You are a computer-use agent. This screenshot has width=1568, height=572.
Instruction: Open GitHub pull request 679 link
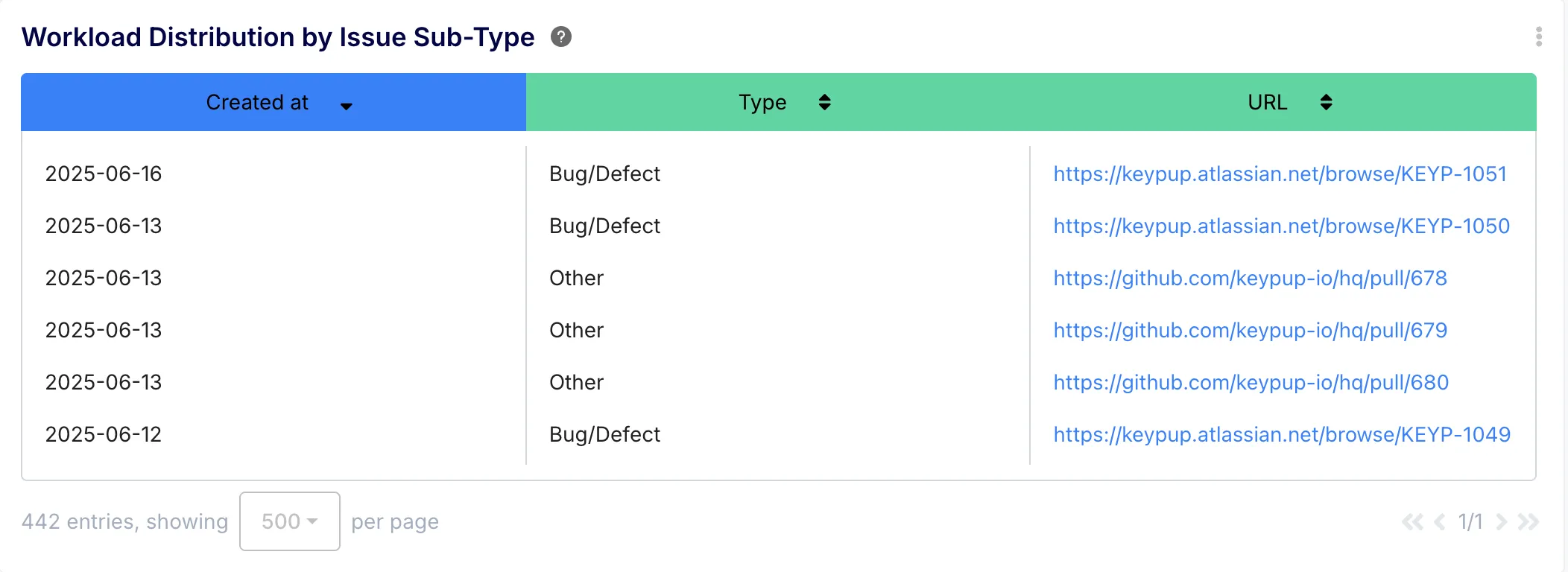click(1250, 330)
